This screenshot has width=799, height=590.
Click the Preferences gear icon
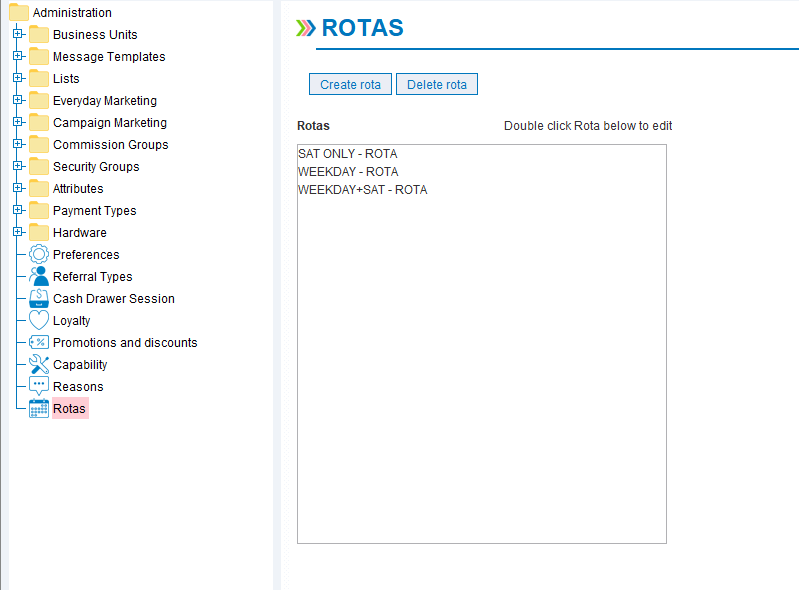tap(39, 254)
